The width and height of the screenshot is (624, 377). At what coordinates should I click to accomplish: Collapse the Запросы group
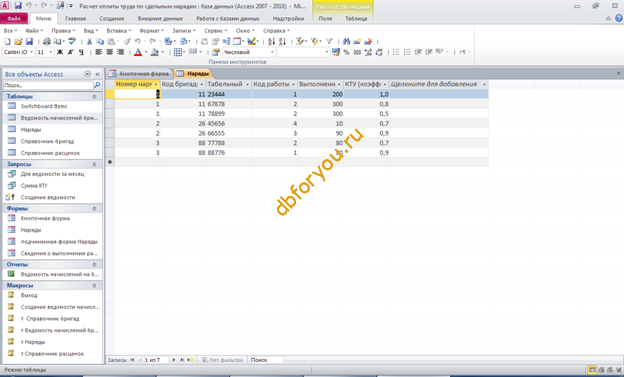94,164
